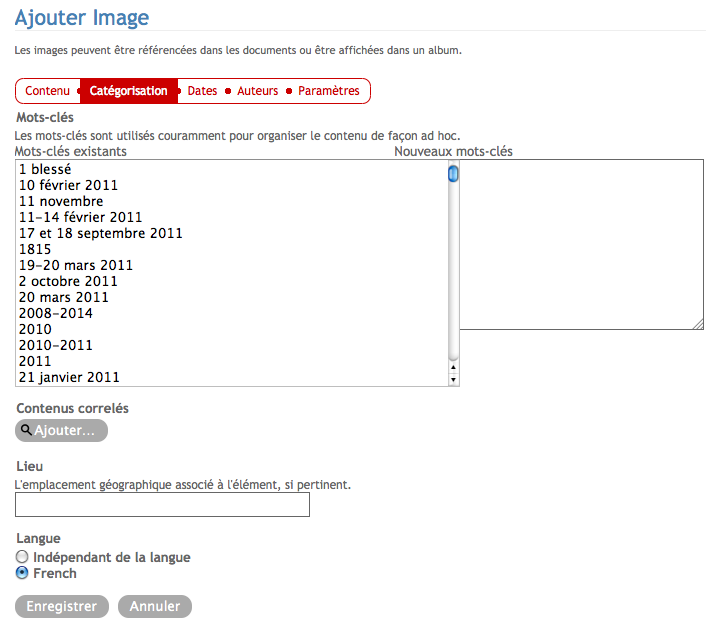Click the magnifier icon on Ajouter button
The image size is (717, 627).
(x=26, y=430)
